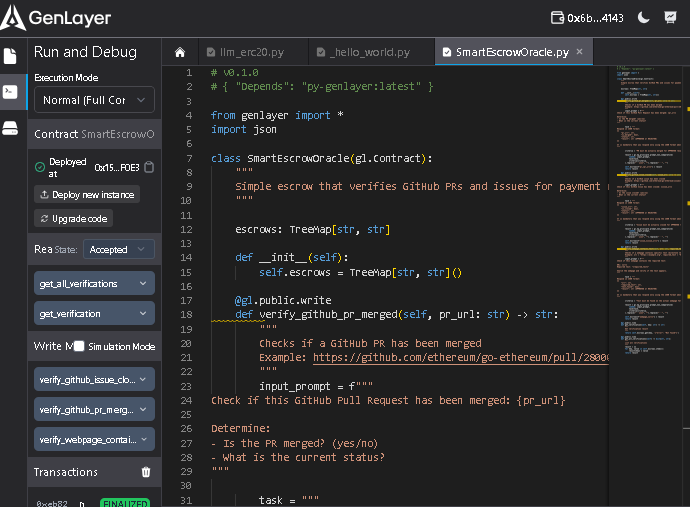Image resolution: width=690 pixels, height=507 pixels.
Task: Select the Run and Debug terminal icon
Action: tap(10, 92)
